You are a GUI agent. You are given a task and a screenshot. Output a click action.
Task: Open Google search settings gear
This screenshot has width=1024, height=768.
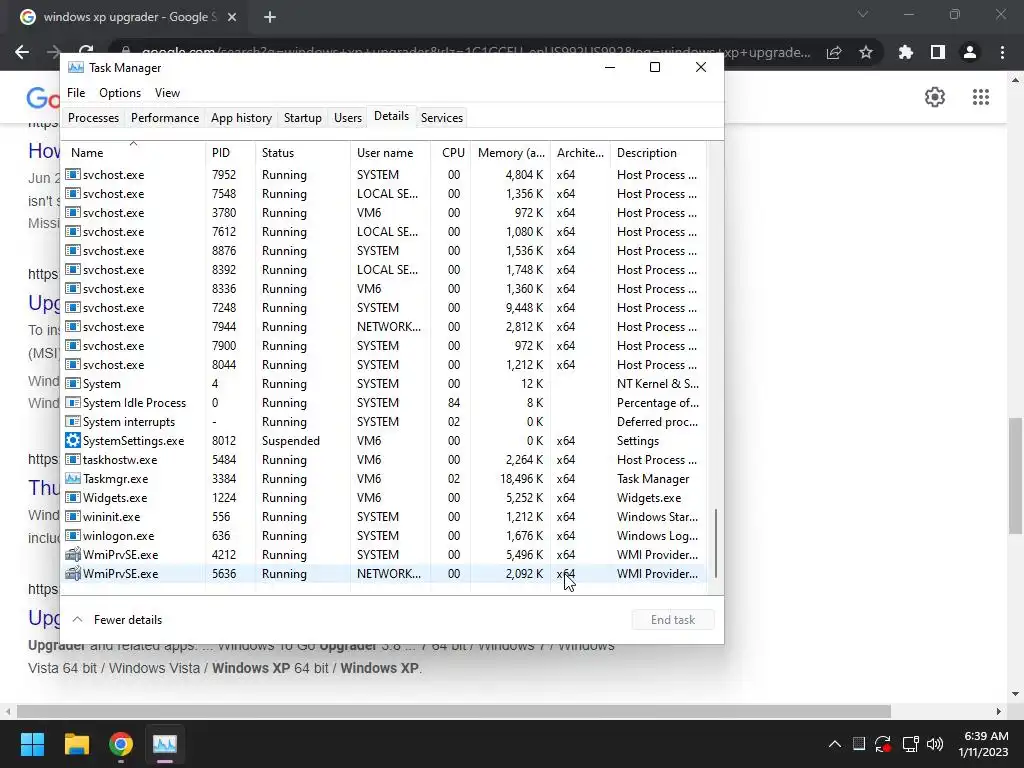(935, 97)
